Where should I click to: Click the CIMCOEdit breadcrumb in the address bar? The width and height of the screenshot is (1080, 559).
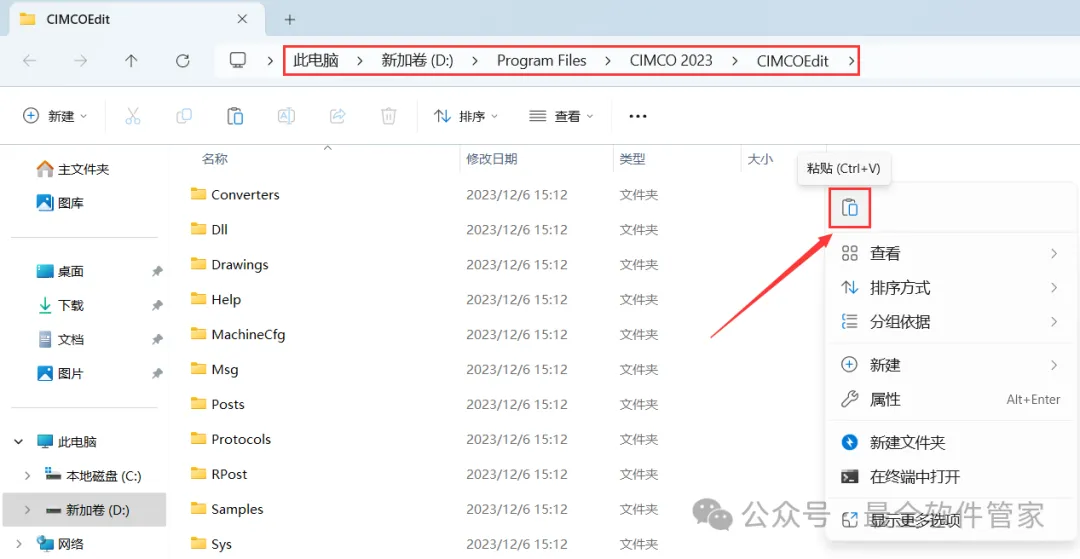(x=793, y=61)
